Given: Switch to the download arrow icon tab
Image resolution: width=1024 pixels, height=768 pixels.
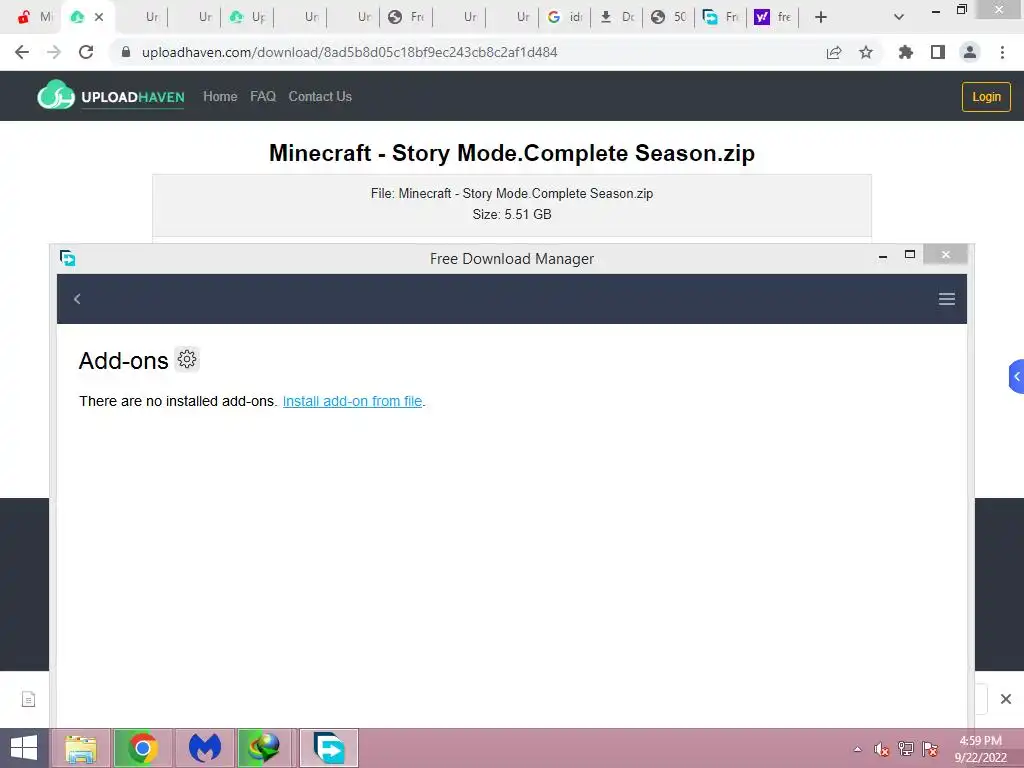Looking at the screenshot, I should (x=617, y=17).
